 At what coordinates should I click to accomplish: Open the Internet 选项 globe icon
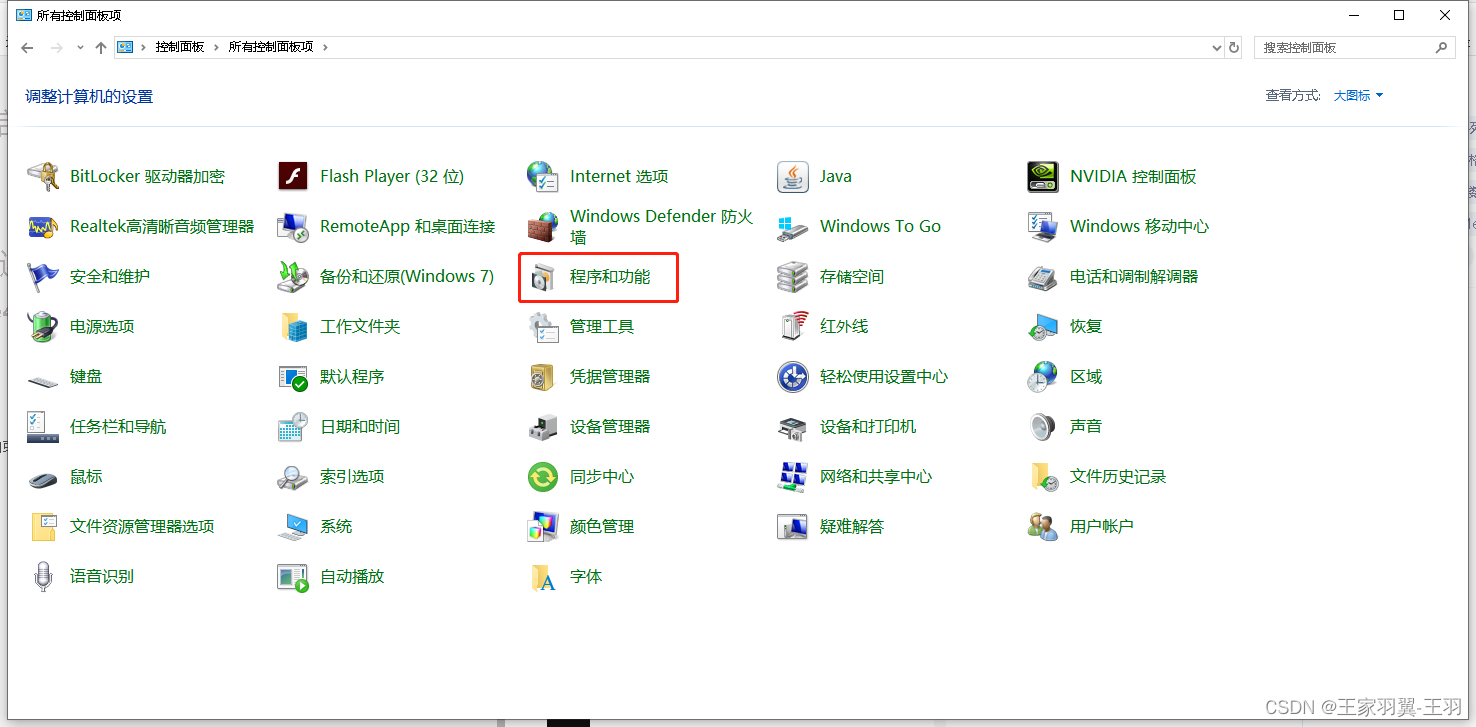[x=543, y=177]
